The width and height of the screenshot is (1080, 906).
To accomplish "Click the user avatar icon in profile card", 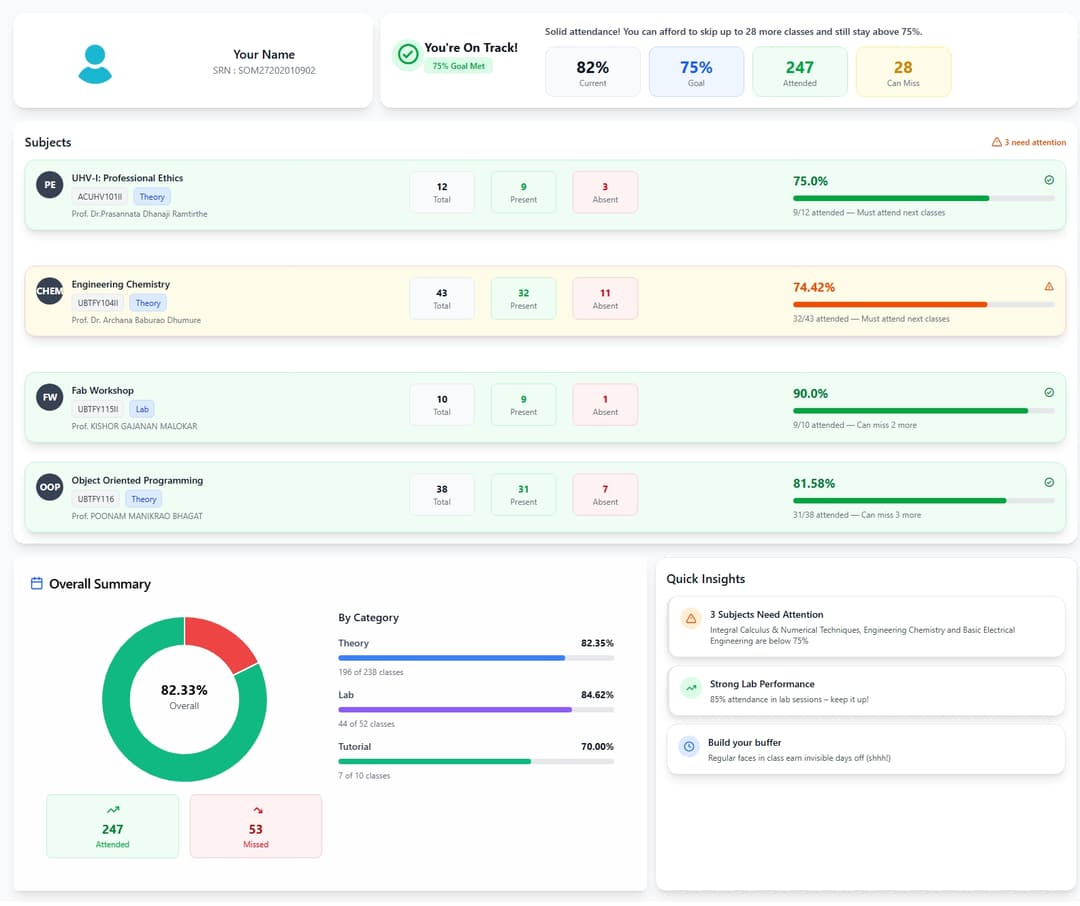I will [x=95, y=62].
